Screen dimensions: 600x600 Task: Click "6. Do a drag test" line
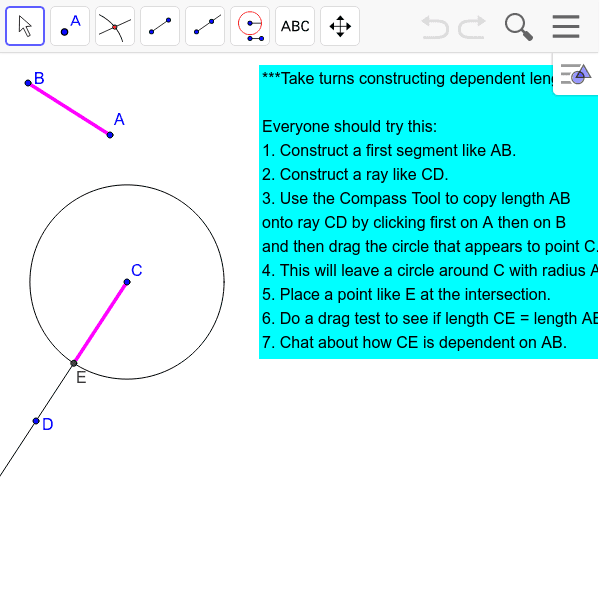[x=430, y=318]
